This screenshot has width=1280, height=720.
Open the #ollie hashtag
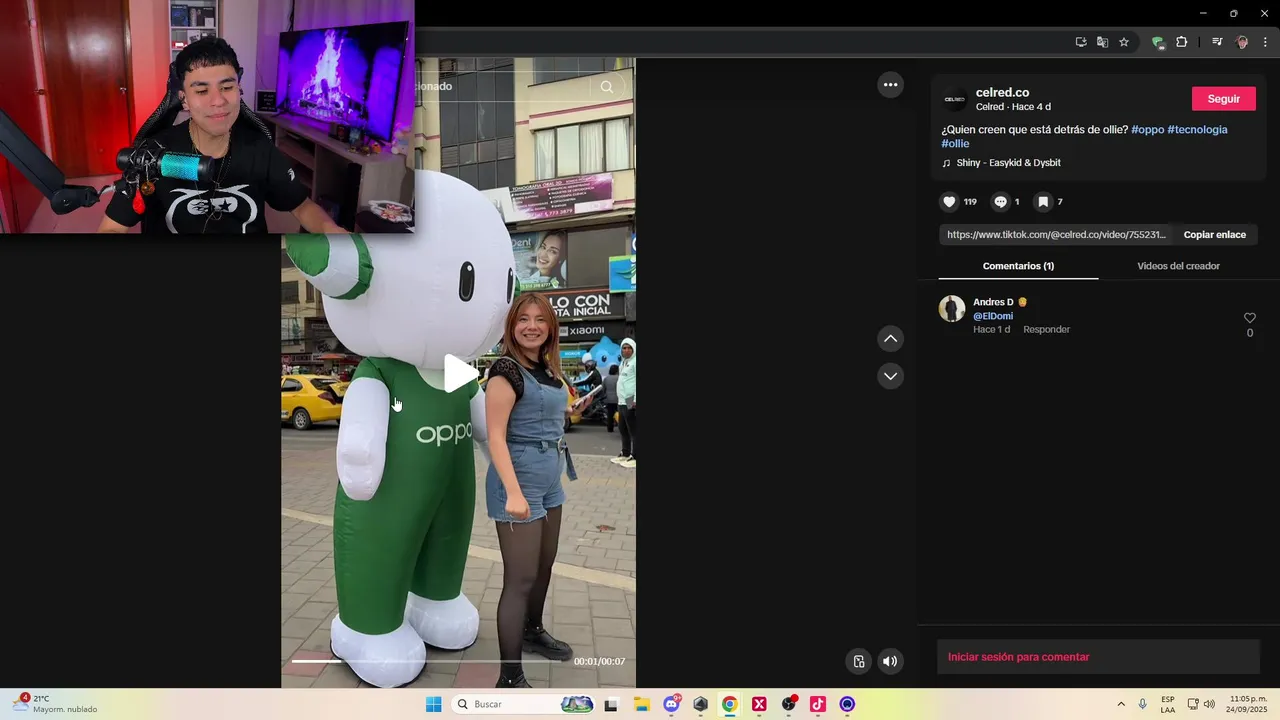[955, 144]
